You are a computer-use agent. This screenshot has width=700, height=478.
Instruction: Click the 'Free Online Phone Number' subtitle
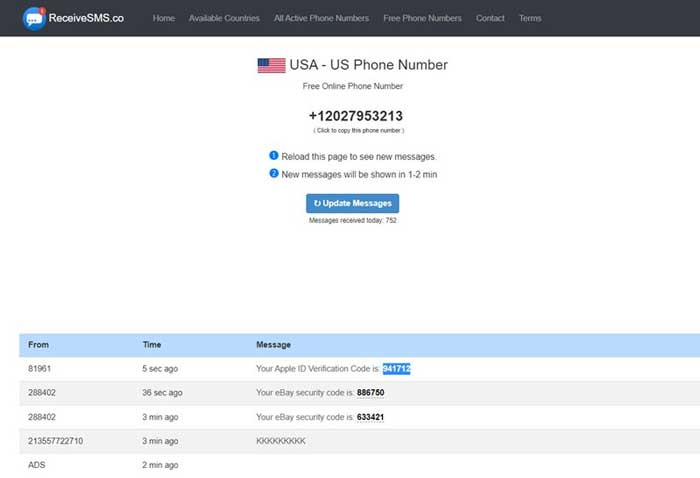coord(353,86)
